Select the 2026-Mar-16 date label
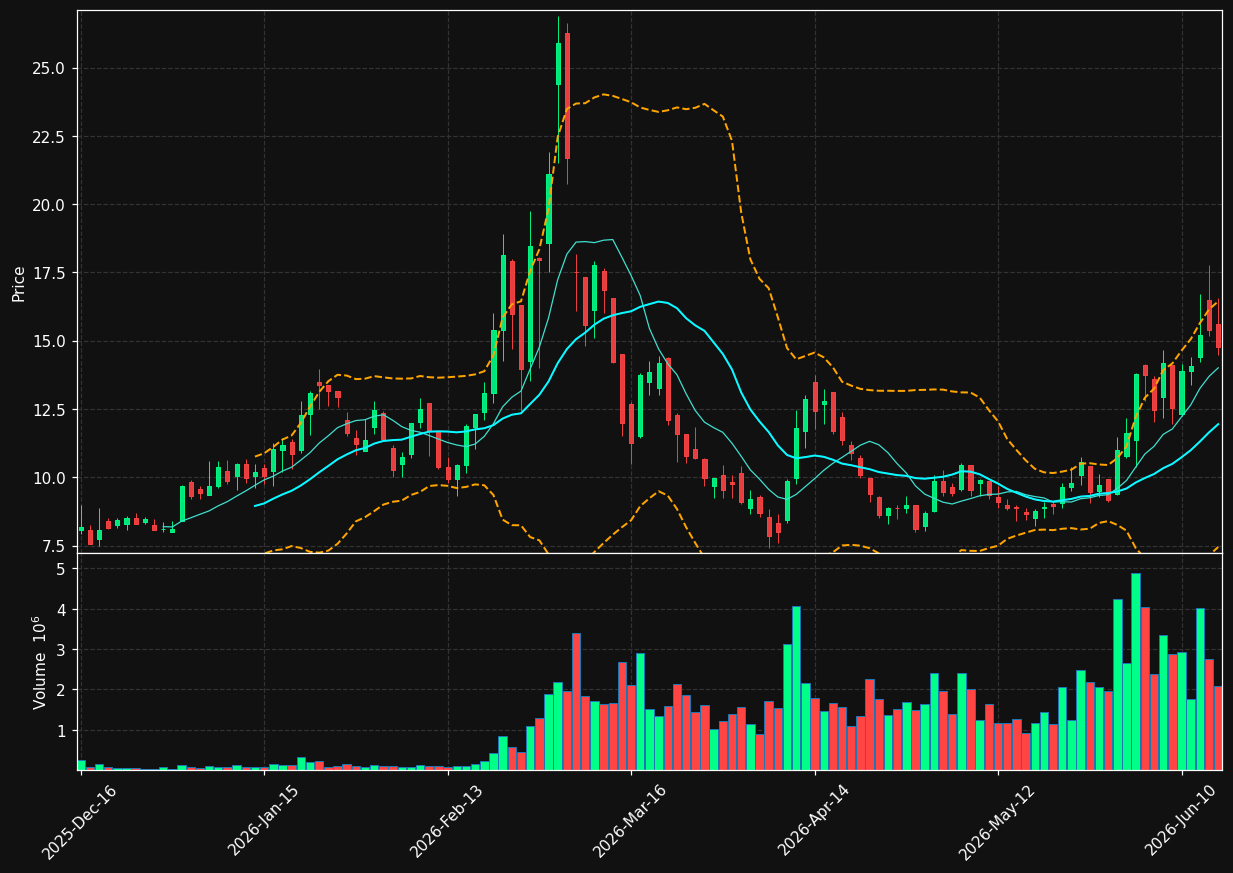The height and width of the screenshot is (873, 1233). tap(629, 822)
